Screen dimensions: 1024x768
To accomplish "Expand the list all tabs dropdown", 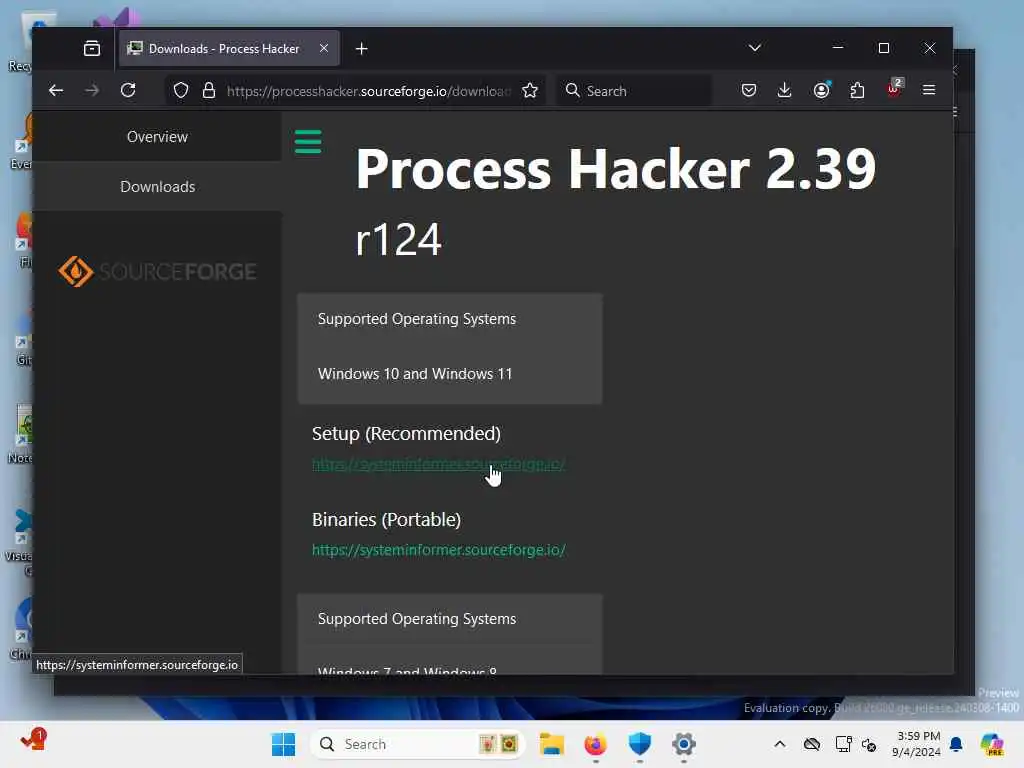I will pos(754,48).
